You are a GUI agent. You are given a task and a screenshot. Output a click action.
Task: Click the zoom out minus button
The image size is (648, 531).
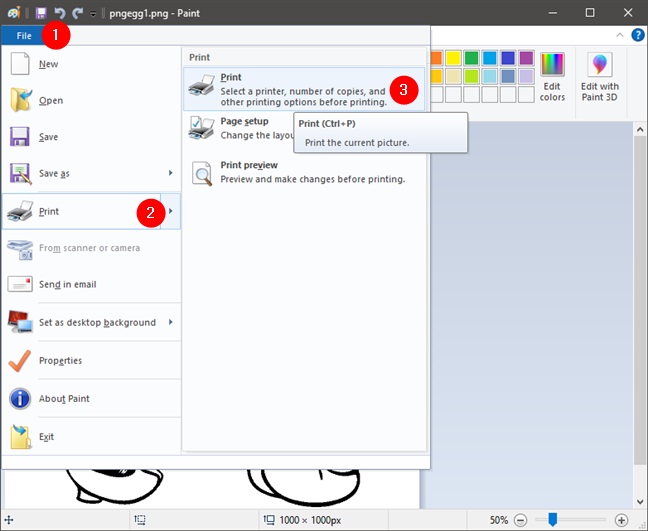tap(521, 520)
